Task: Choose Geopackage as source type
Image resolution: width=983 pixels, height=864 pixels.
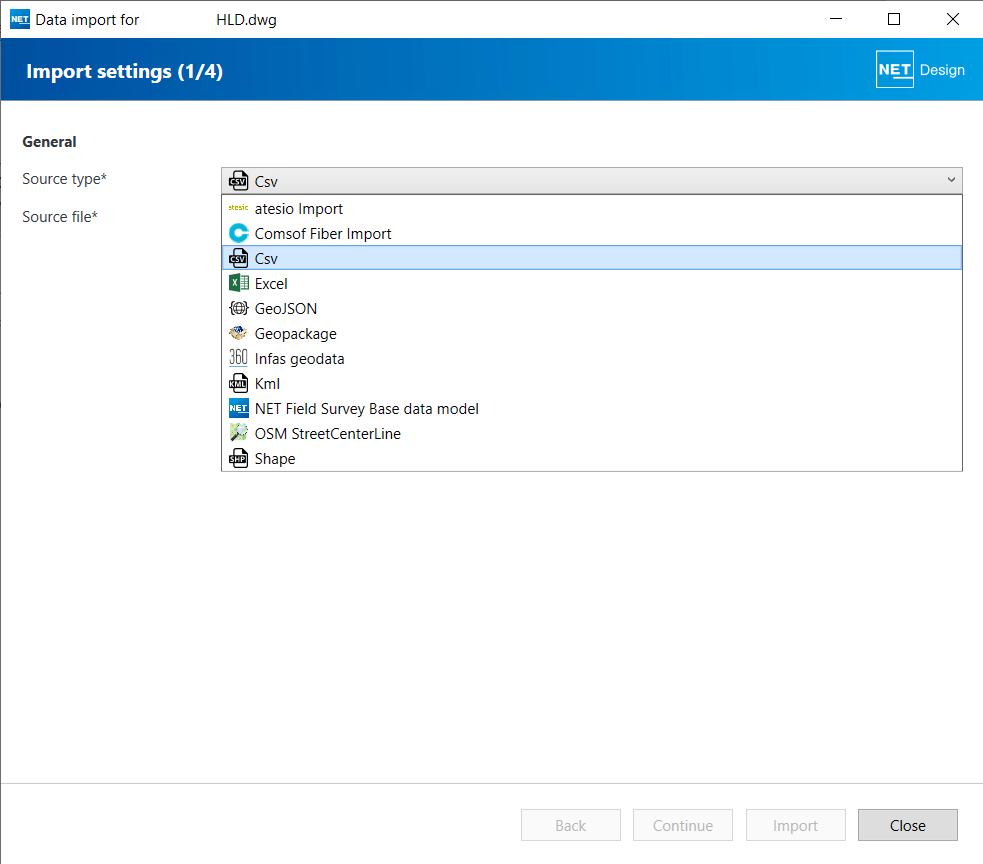Action: tap(295, 333)
